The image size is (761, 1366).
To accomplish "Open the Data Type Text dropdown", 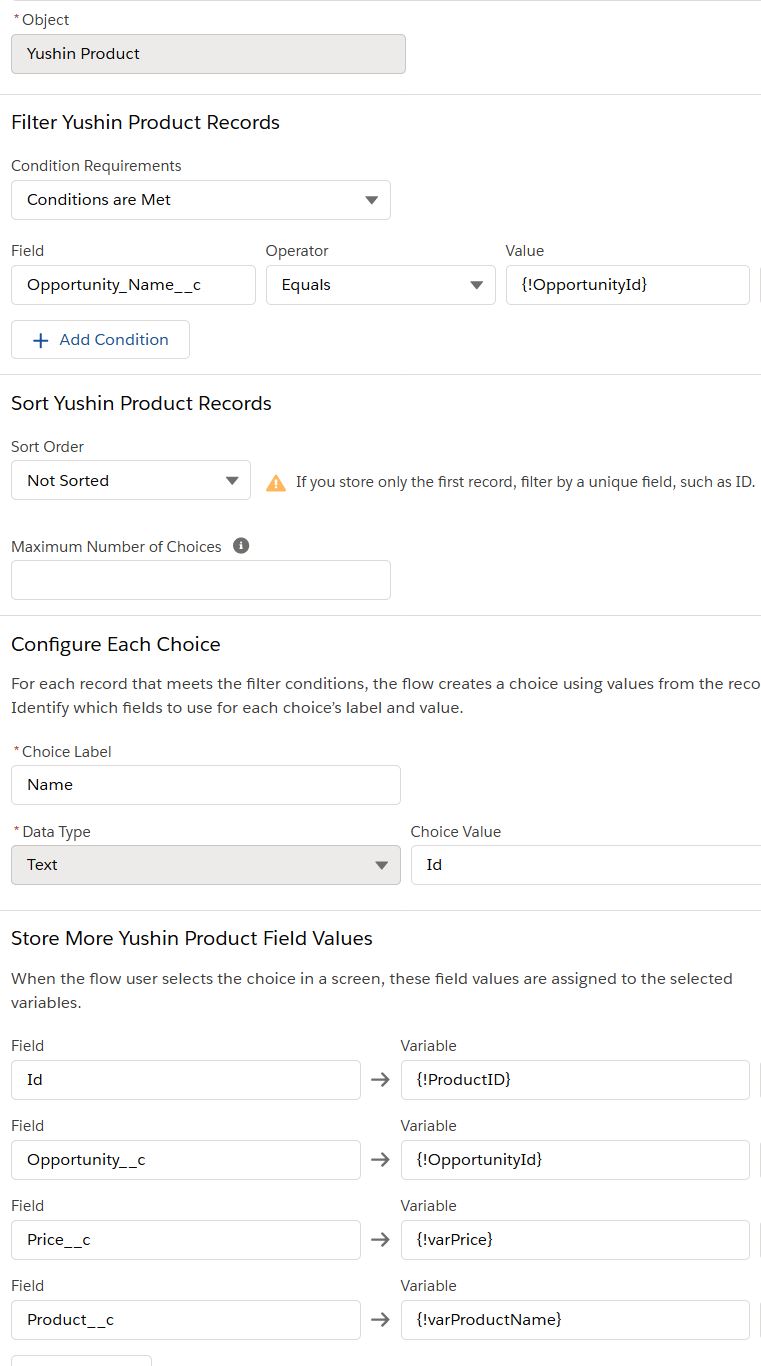I will point(205,865).
